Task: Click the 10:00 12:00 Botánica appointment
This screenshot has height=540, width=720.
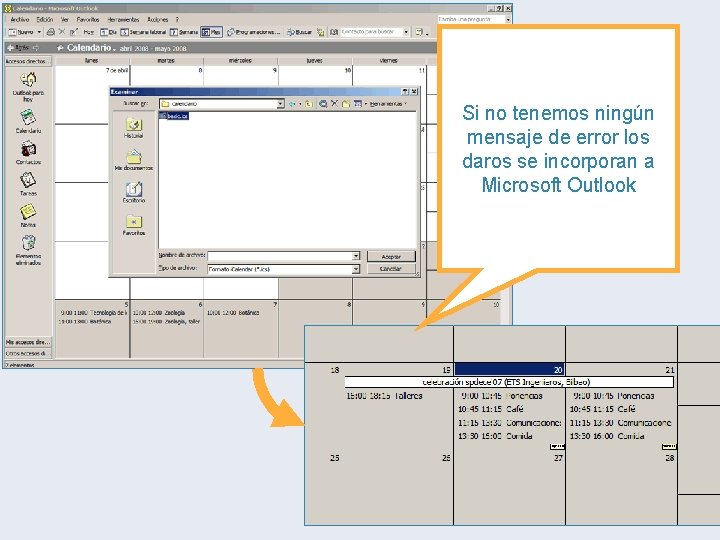Action: (x=233, y=312)
